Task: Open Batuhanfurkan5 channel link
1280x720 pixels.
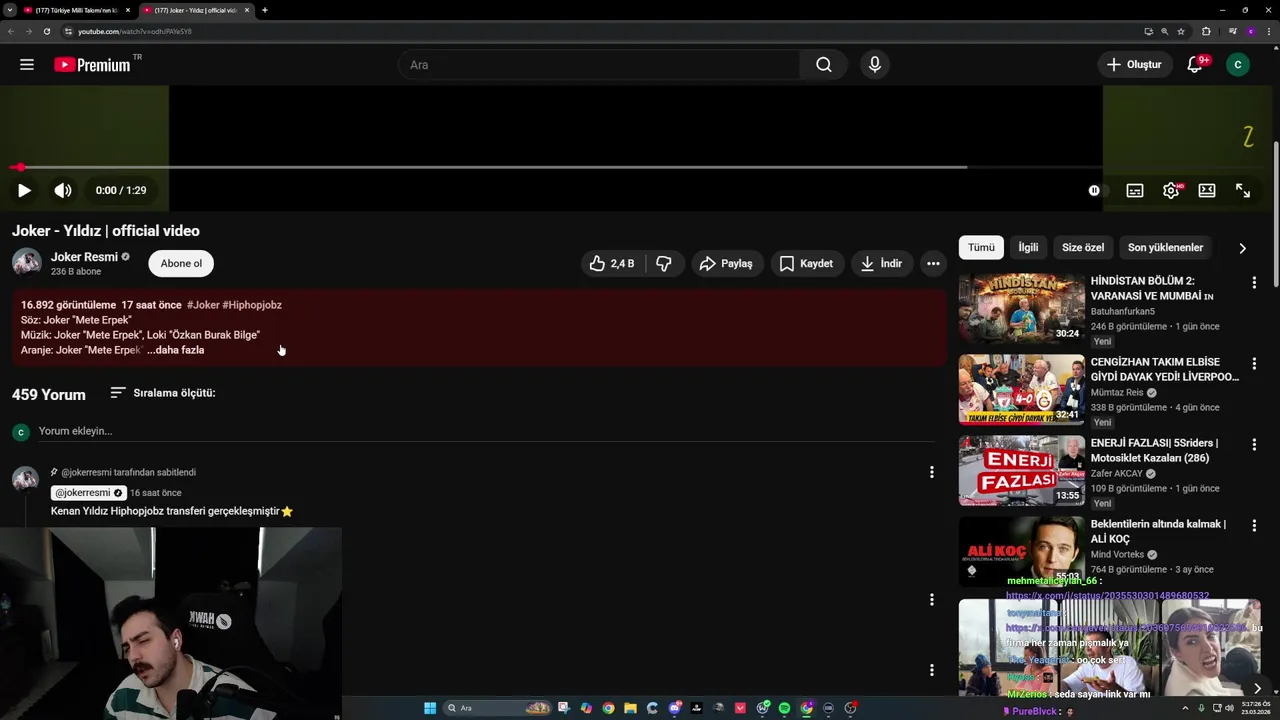Action: point(1123,311)
